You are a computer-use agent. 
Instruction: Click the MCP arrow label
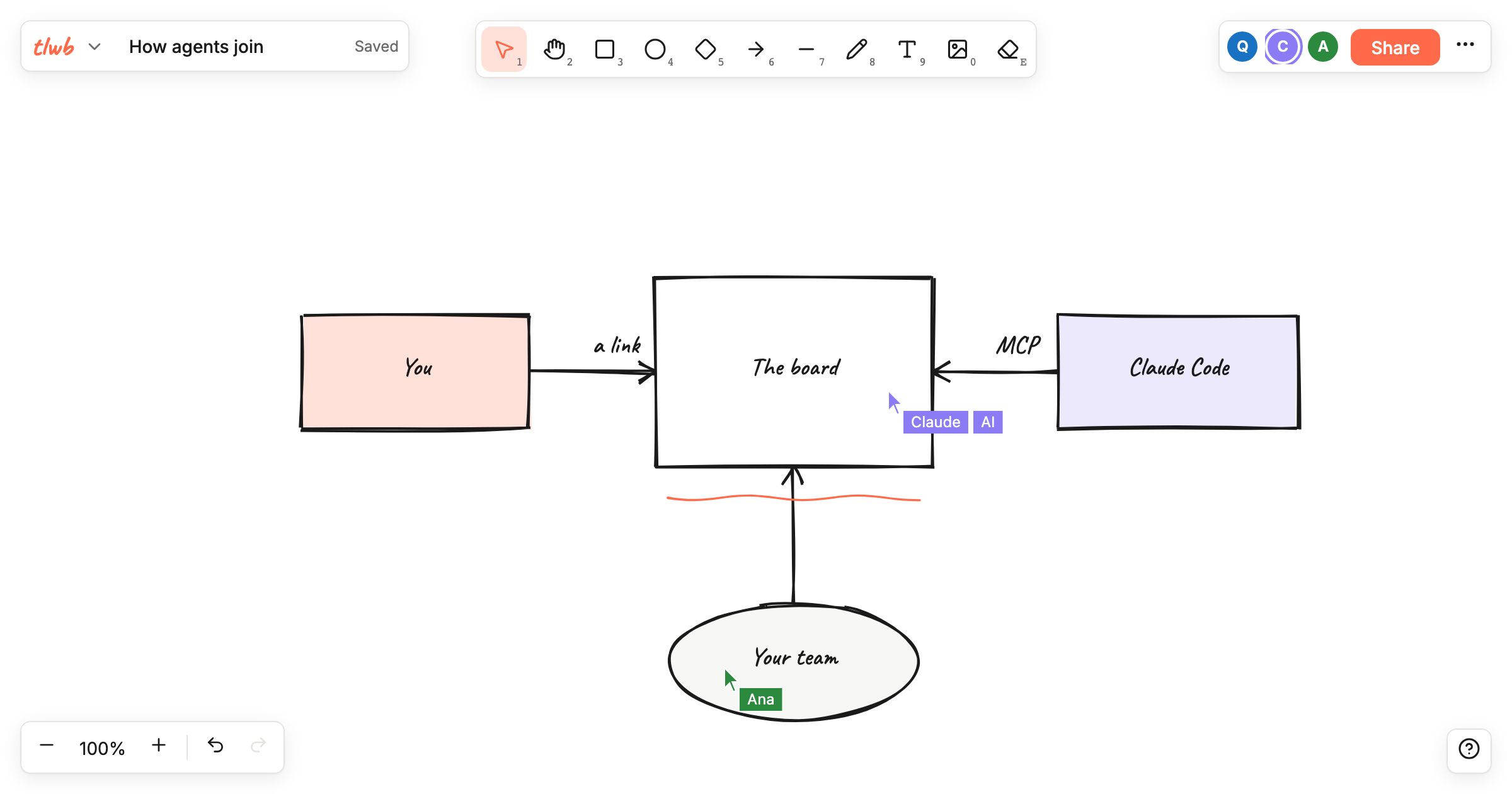[x=1018, y=345]
